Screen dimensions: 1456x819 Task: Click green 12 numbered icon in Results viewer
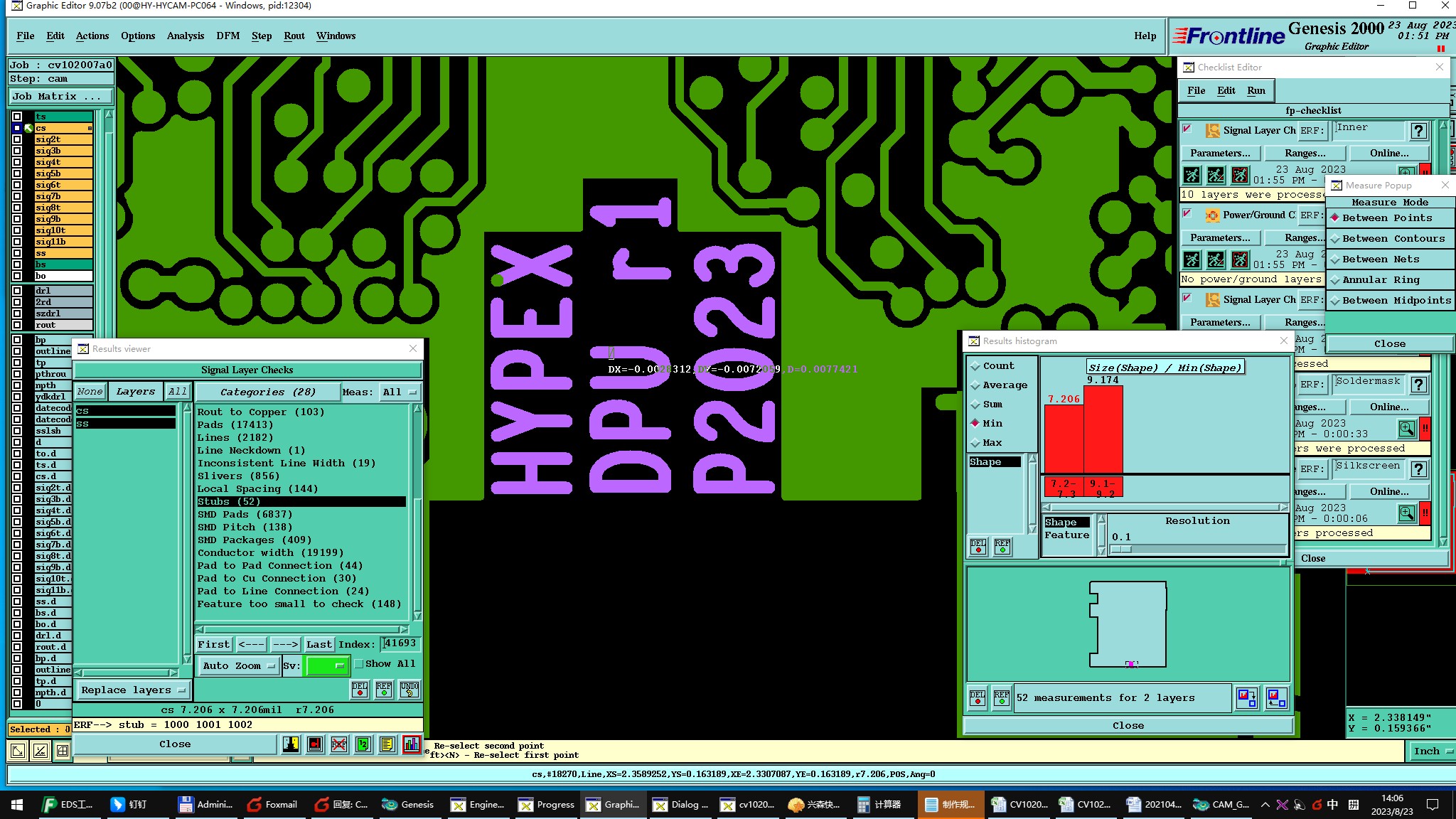pos(363,744)
